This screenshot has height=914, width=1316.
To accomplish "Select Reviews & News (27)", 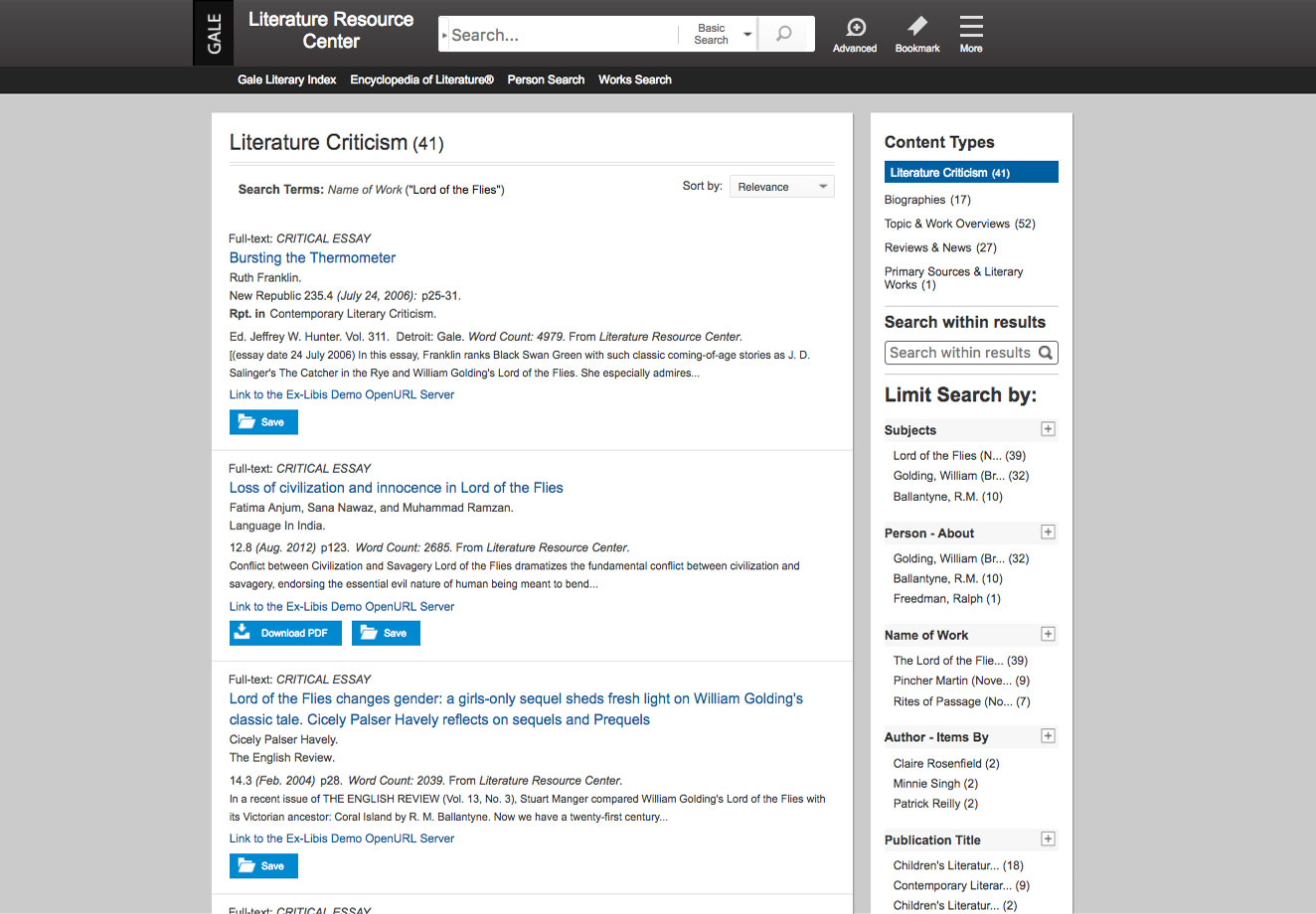I will 940,247.
